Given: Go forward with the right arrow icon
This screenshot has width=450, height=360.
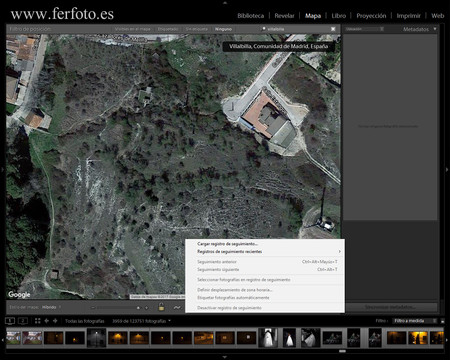Looking at the screenshot, I should (x=55, y=321).
